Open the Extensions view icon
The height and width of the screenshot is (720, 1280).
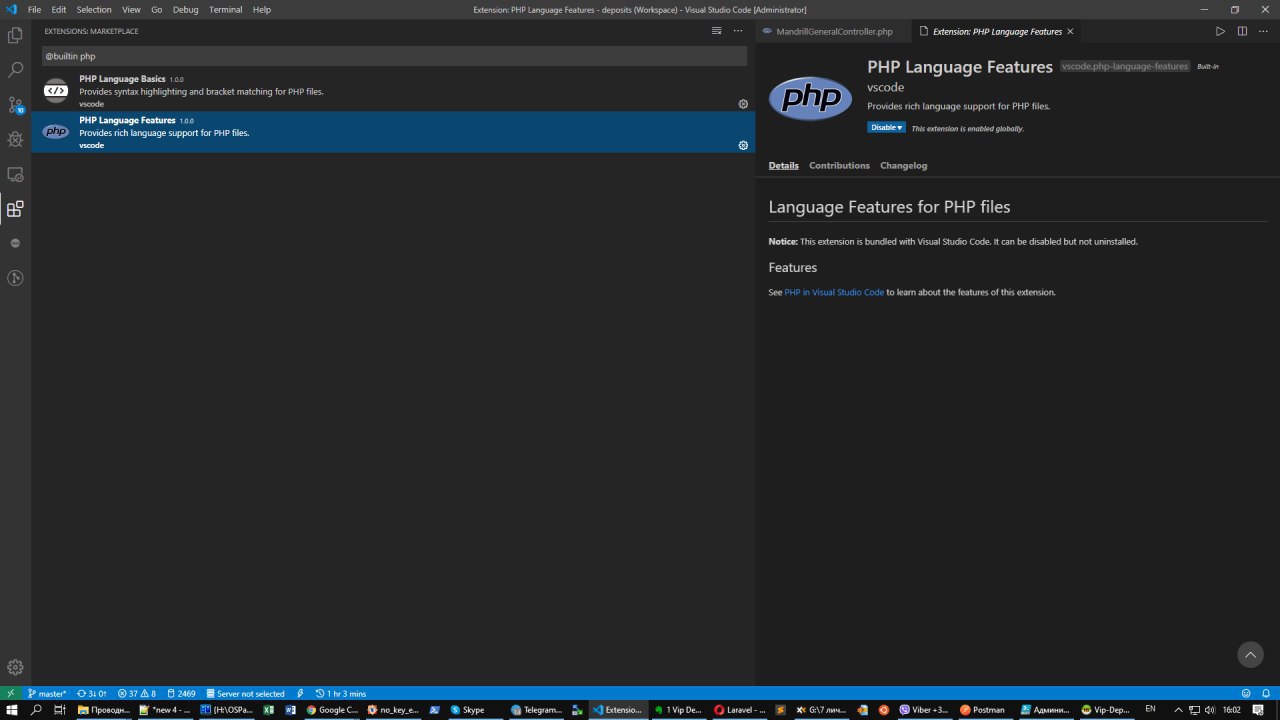[15, 209]
